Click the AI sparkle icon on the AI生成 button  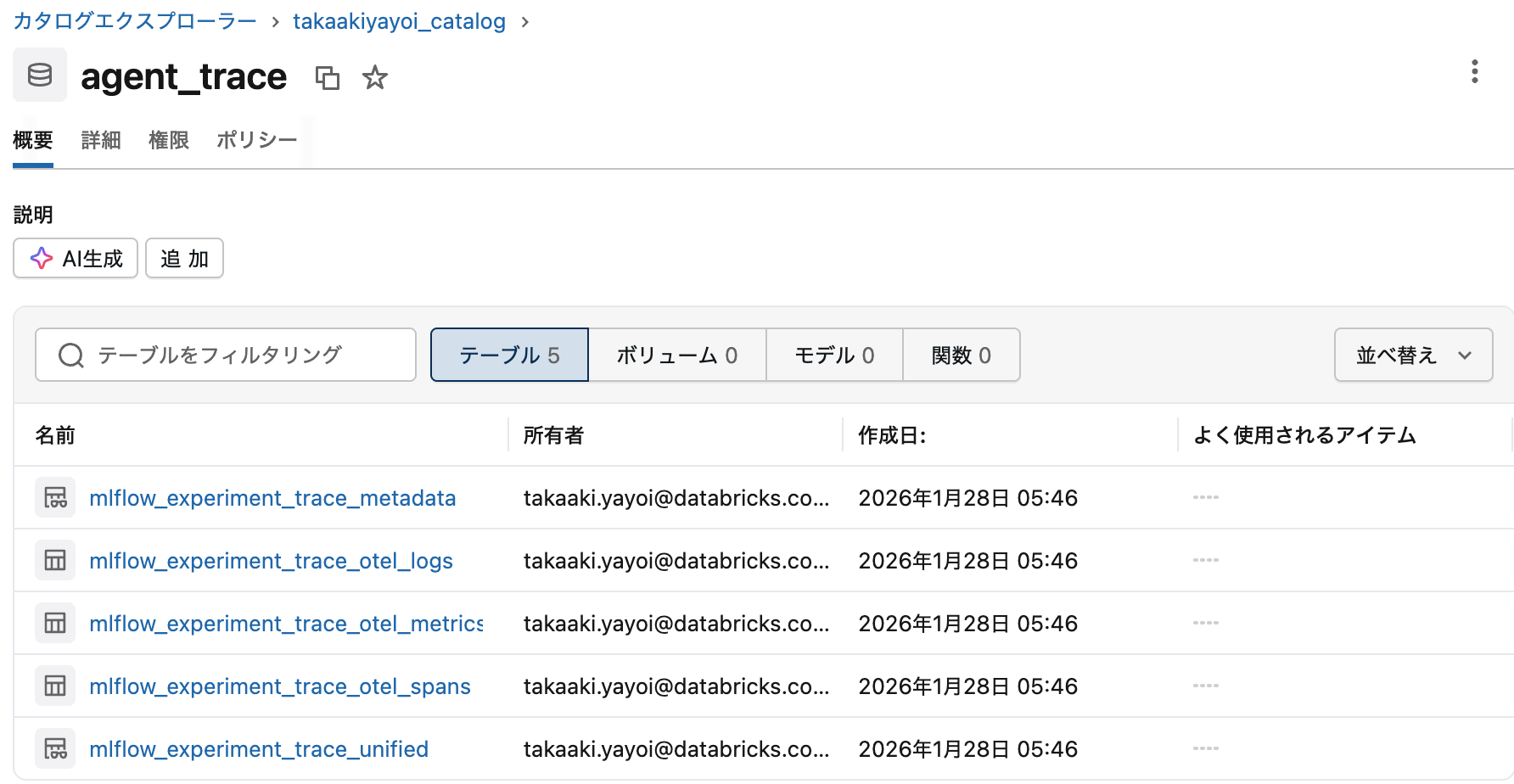[40, 258]
